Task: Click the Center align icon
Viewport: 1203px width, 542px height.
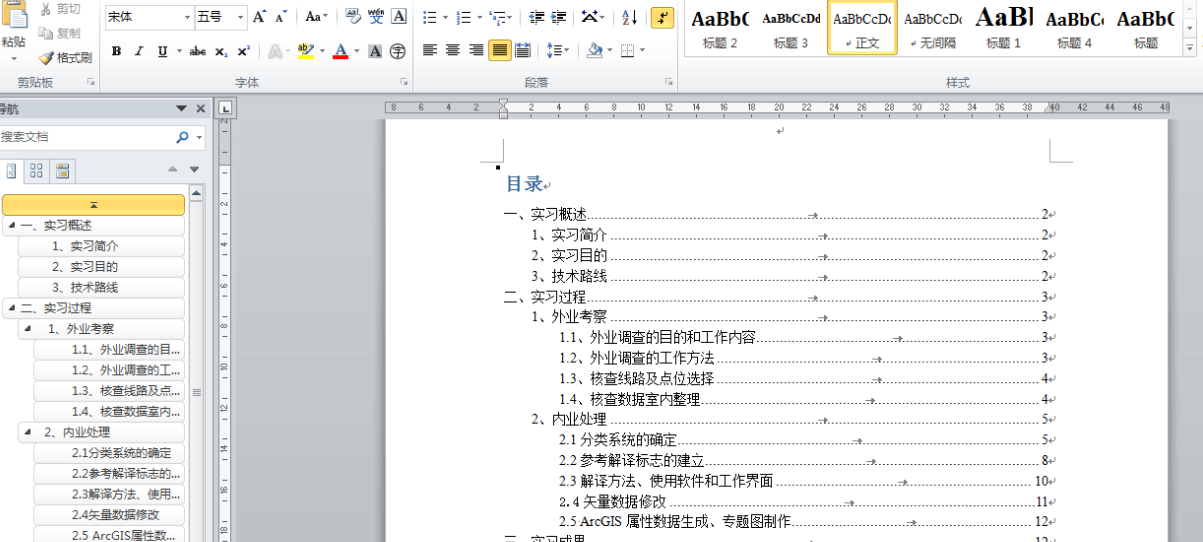Action: click(453, 50)
